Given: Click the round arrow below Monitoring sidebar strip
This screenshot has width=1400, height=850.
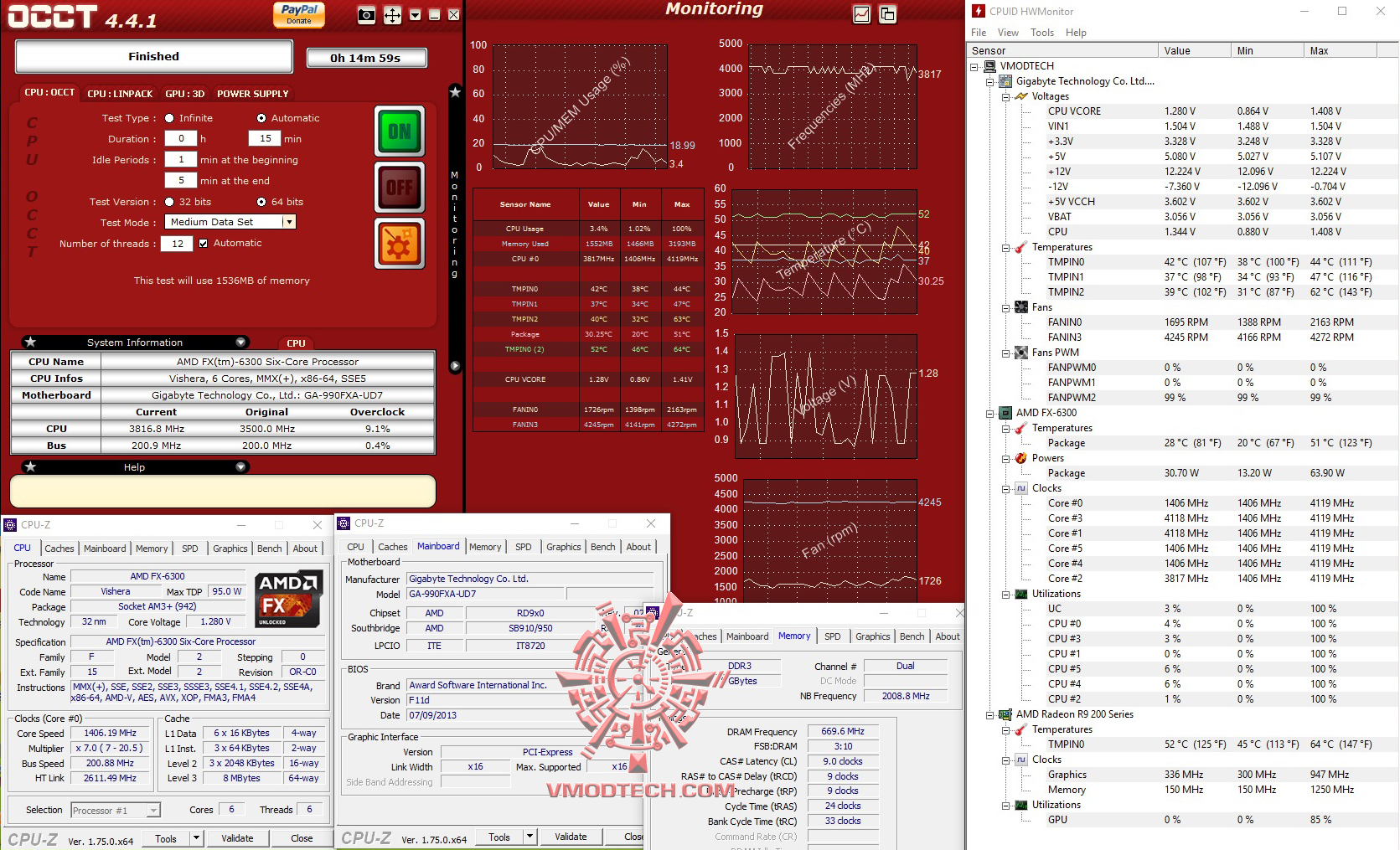Looking at the screenshot, I should click(x=455, y=366).
